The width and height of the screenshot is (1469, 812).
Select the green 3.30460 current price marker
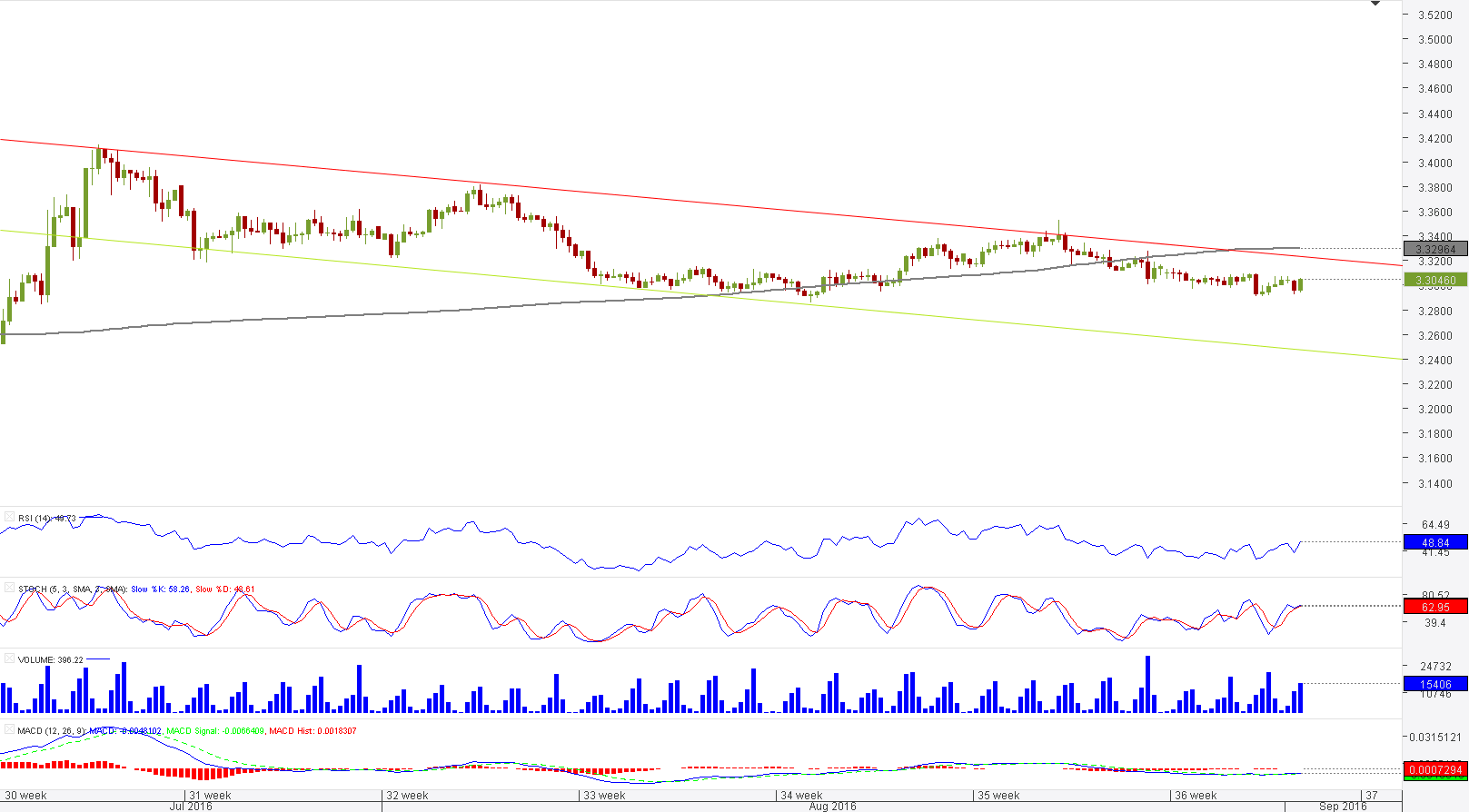pos(1435,280)
